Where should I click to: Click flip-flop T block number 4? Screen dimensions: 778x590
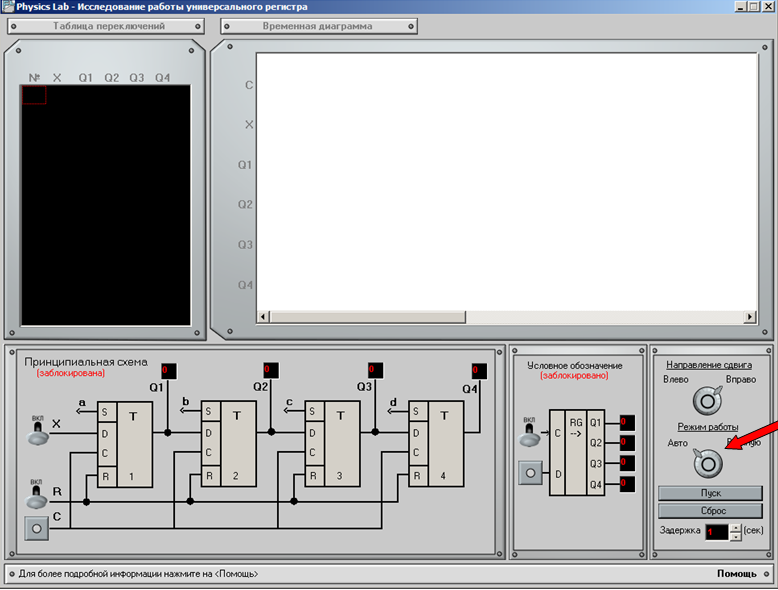tap(436, 444)
